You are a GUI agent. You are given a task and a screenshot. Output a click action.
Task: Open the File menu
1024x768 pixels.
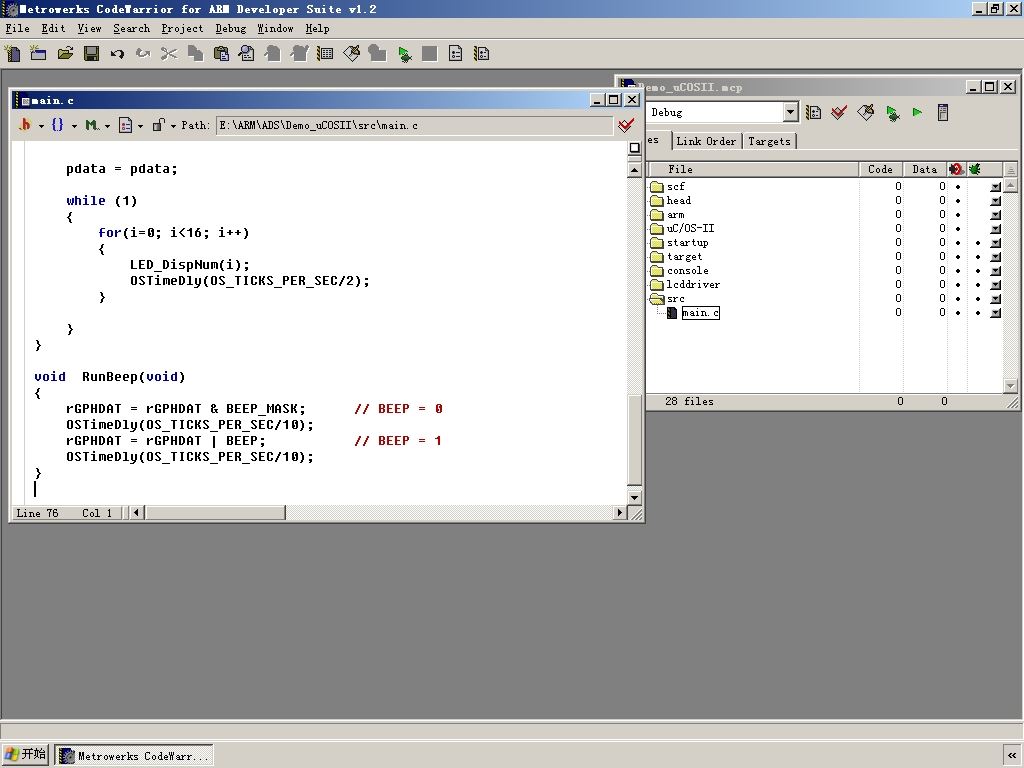(18, 28)
